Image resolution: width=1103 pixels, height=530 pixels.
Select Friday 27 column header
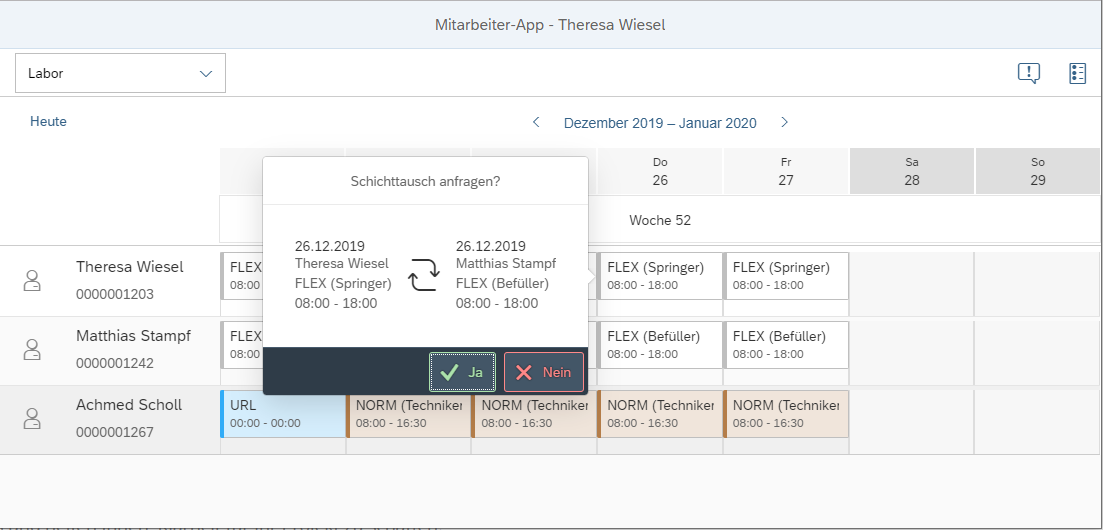(x=786, y=171)
